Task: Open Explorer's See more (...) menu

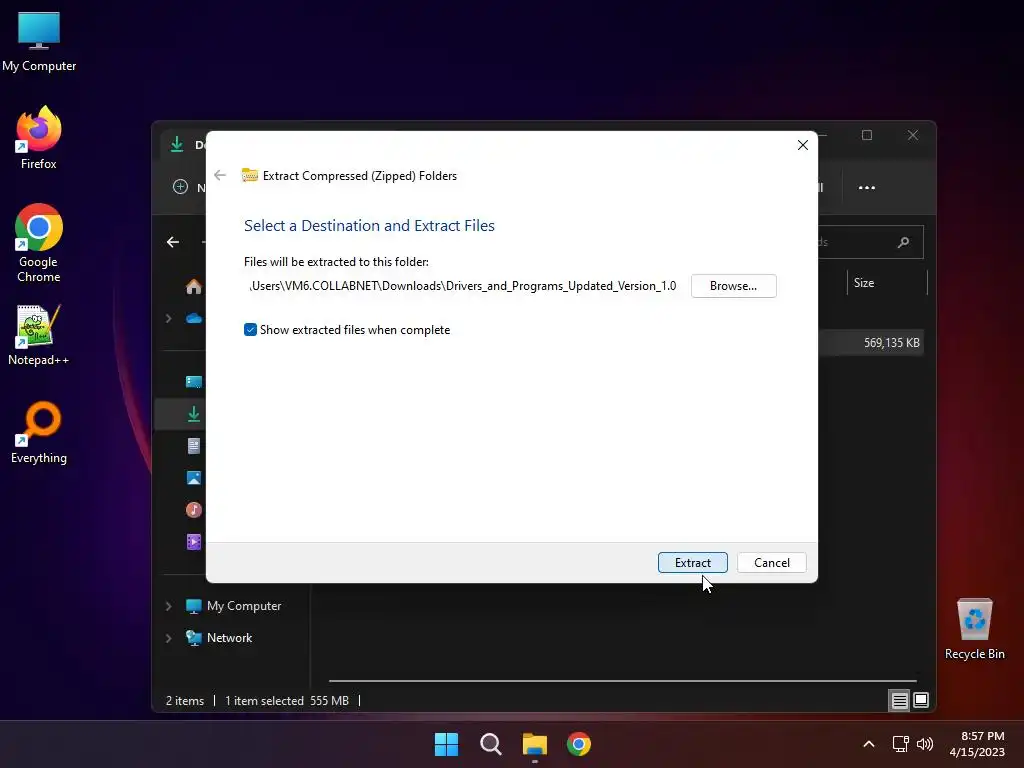Action: [x=867, y=187]
